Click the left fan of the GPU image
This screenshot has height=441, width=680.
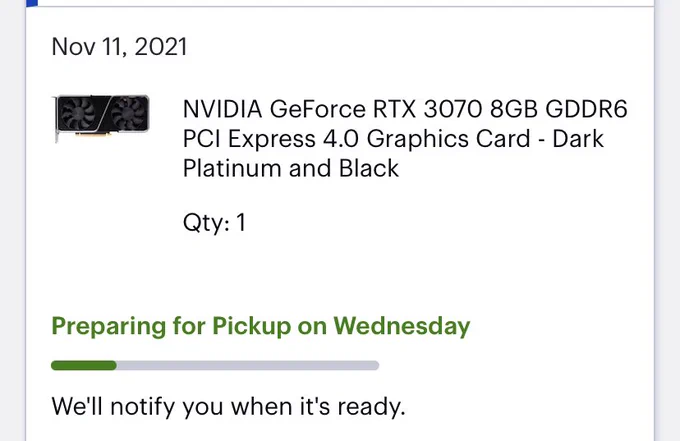(x=78, y=114)
